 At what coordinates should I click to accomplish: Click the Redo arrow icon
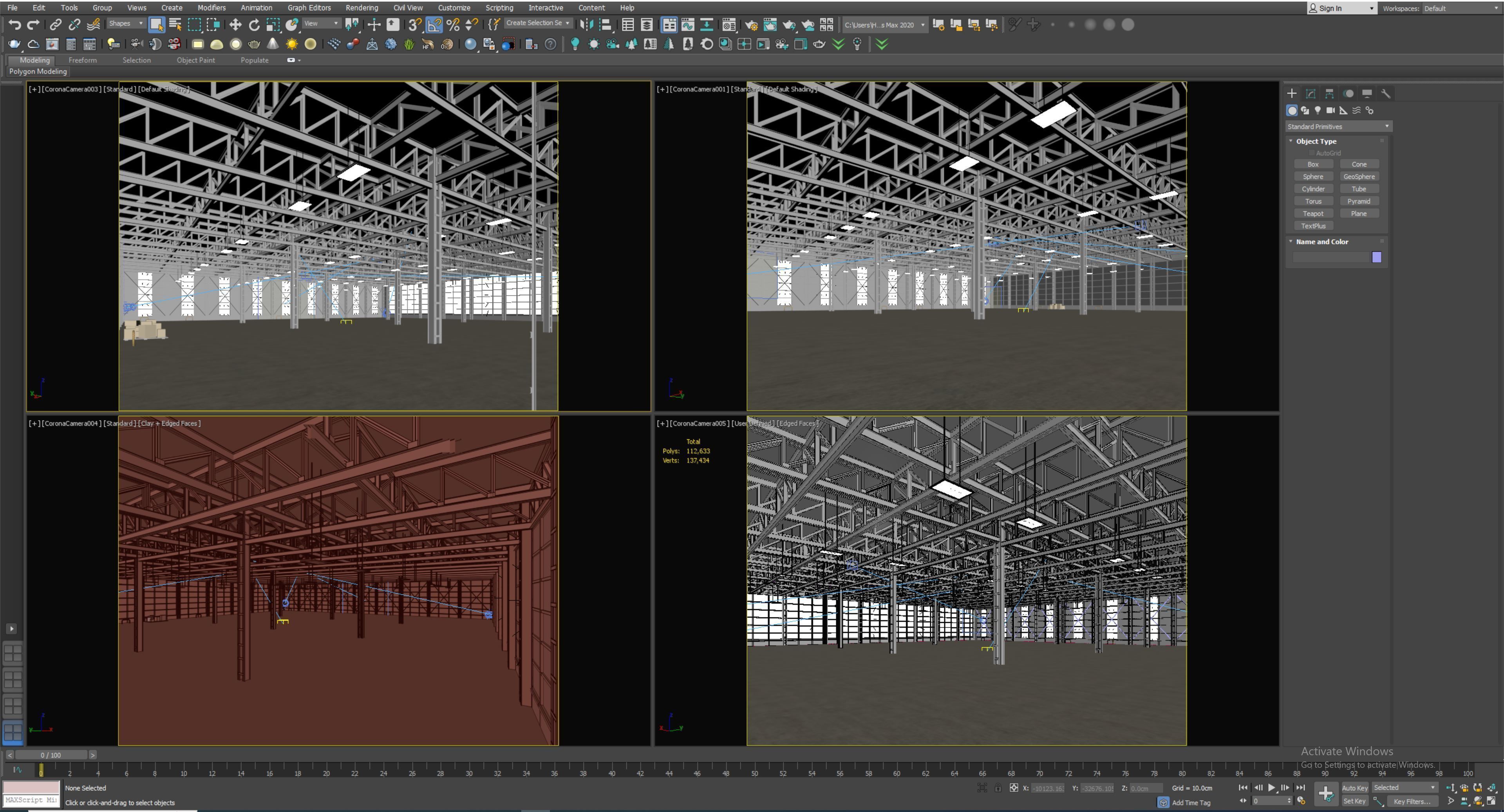(33, 25)
